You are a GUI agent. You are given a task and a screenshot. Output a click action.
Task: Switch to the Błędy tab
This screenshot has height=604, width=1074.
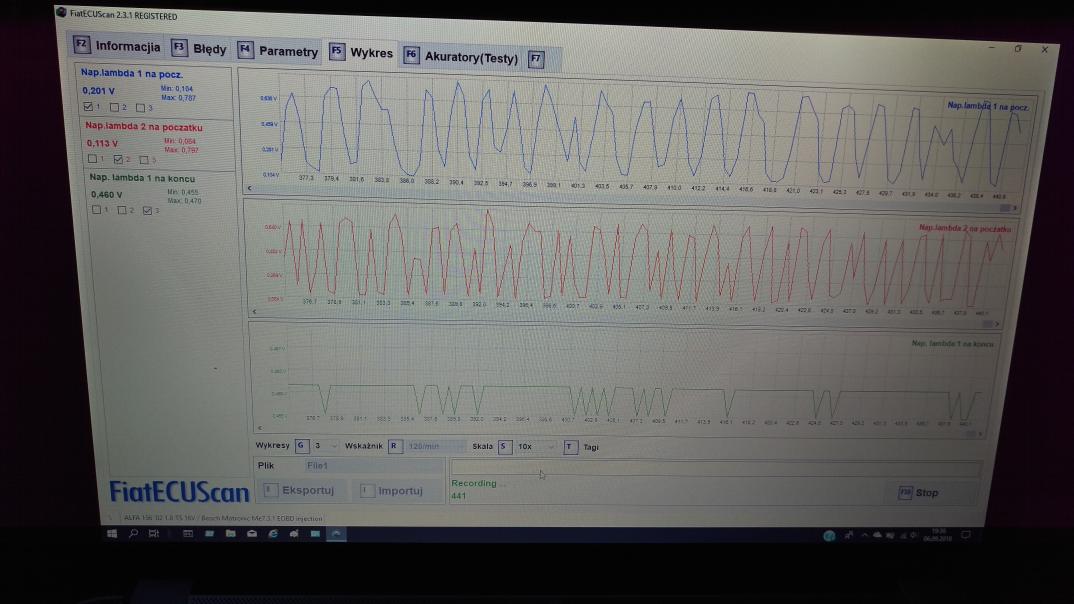[199, 49]
